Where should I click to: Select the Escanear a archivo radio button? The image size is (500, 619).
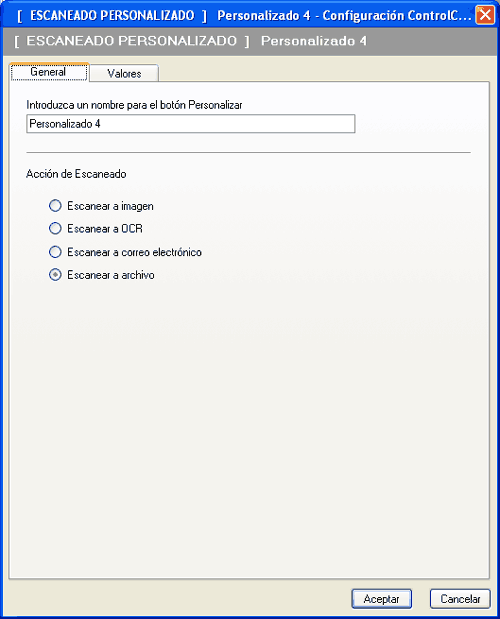(55, 275)
